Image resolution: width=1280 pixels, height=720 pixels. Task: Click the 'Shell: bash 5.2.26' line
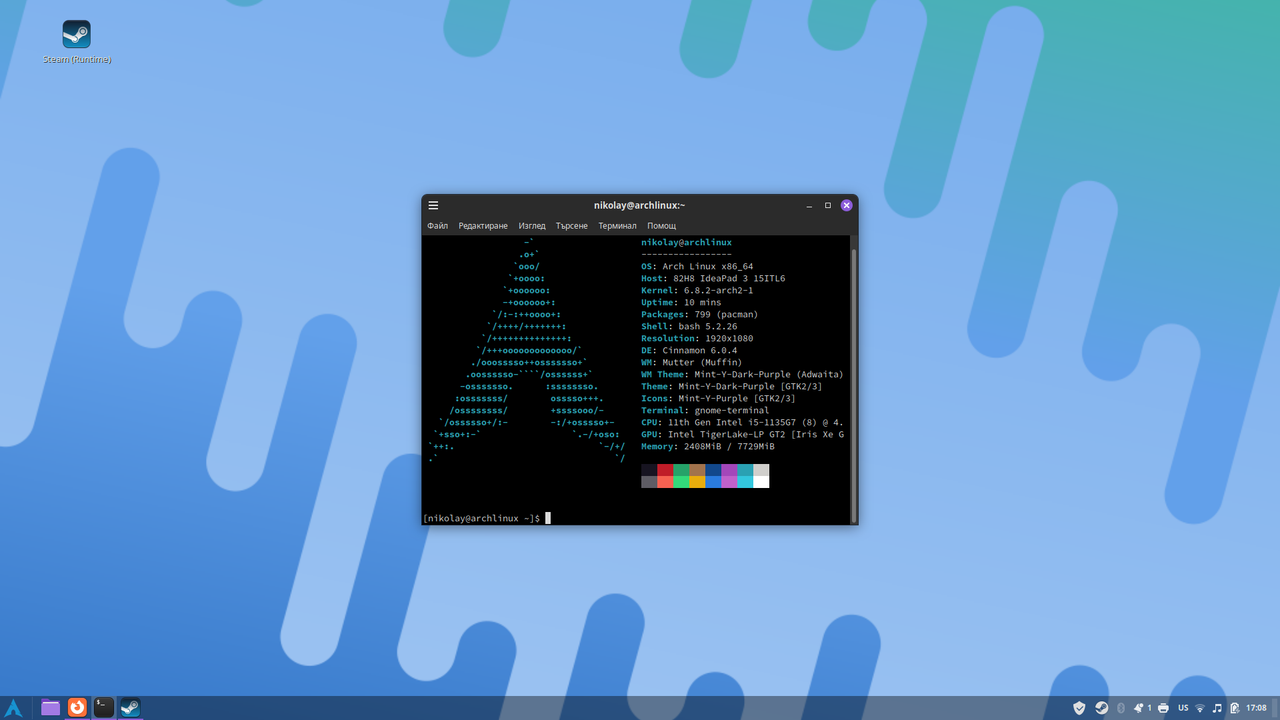pyautogui.click(x=689, y=326)
